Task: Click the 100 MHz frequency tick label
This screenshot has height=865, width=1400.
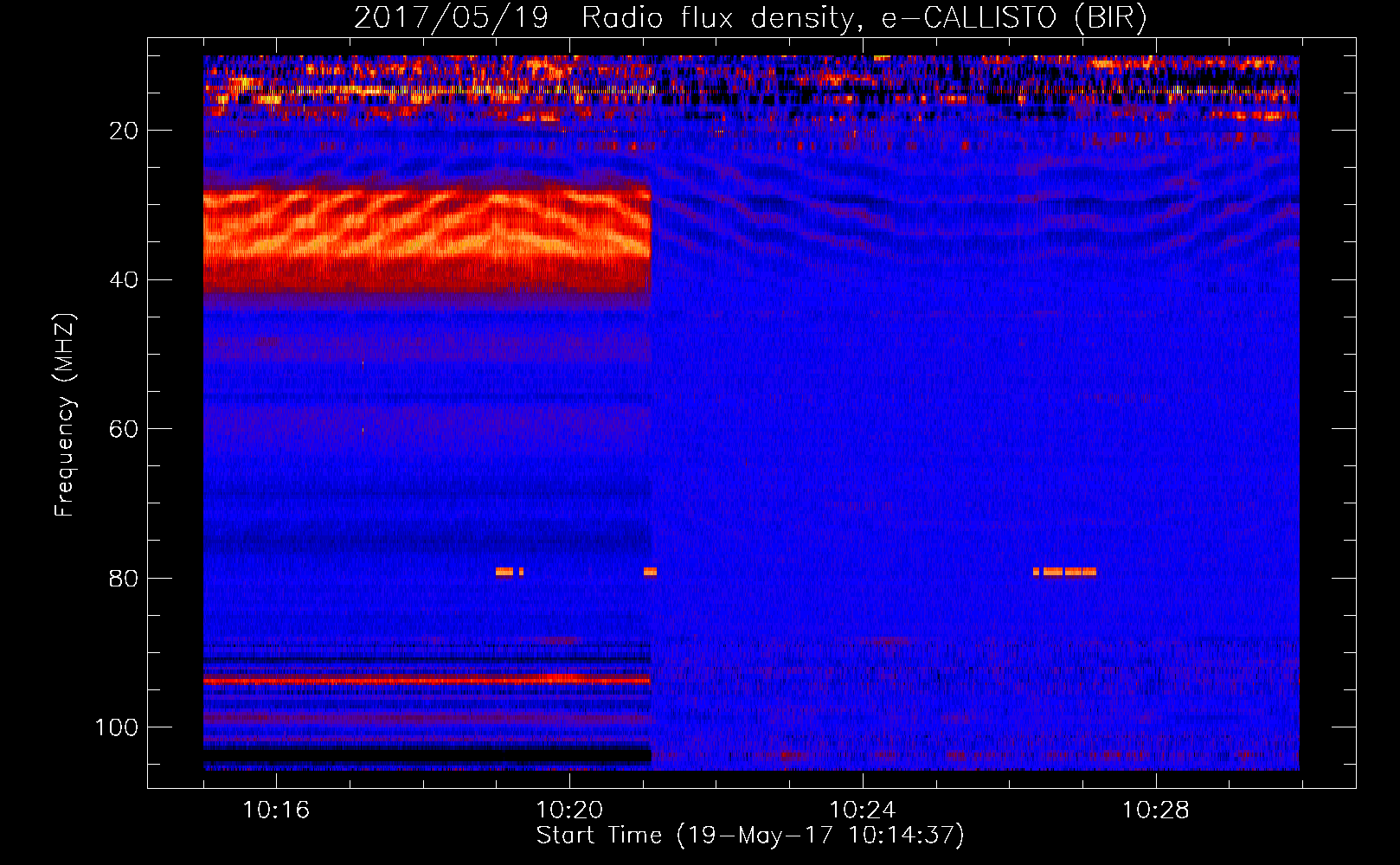Action: pyautogui.click(x=117, y=727)
